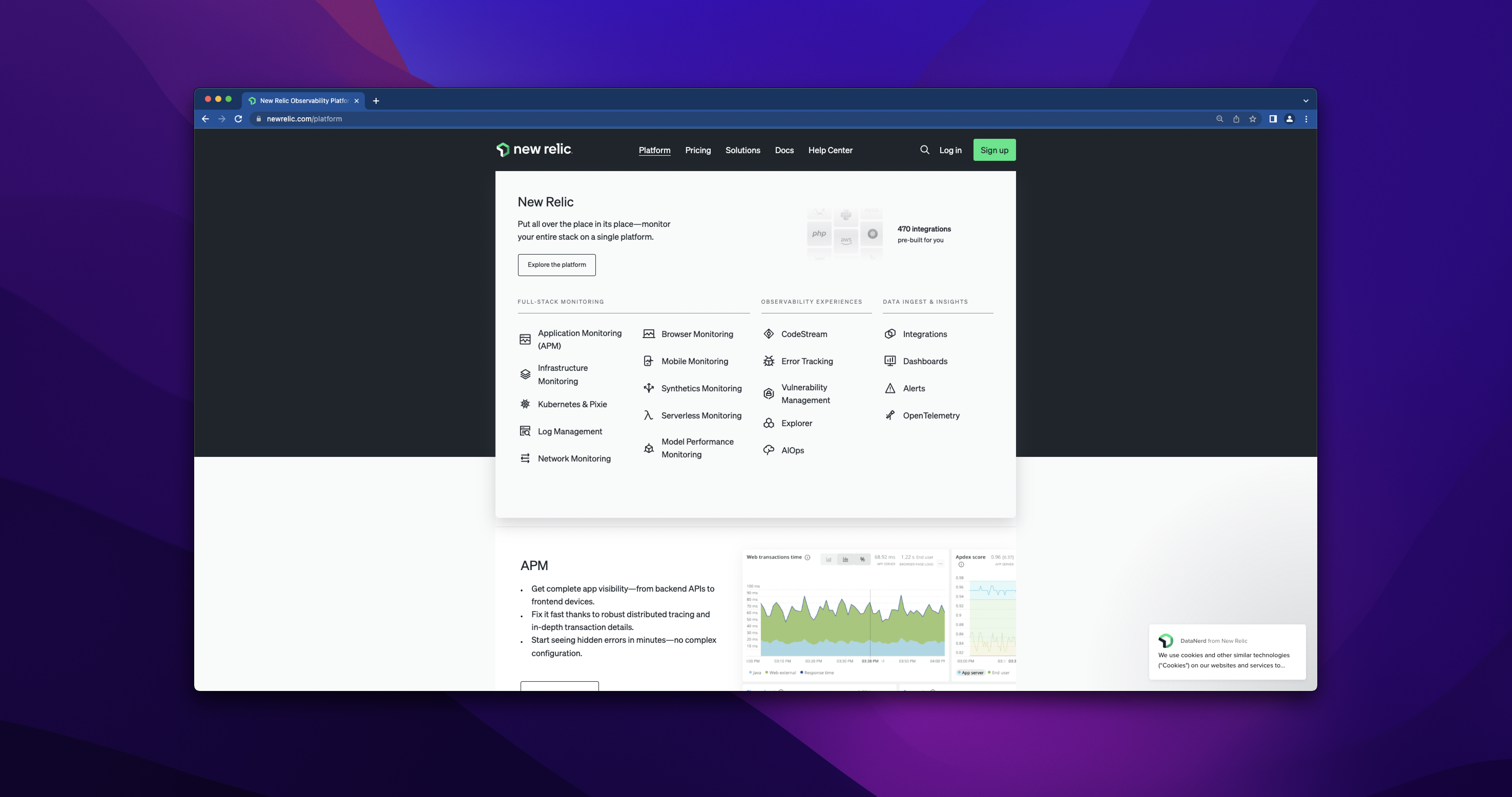Open the tab search chevron
The width and height of the screenshot is (1512, 797).
(1306, 100)
